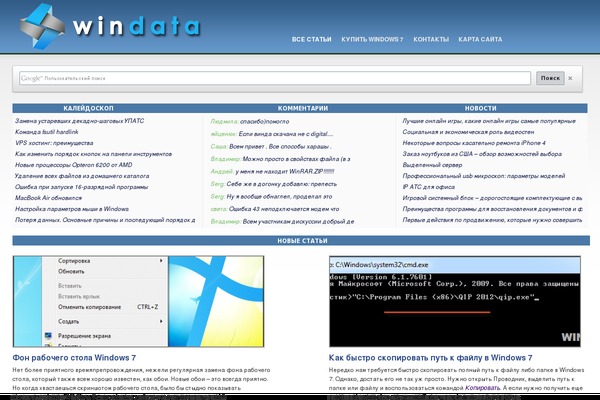Open the КУПИТЬ WINDOWS 7 menu item
Screen dimensions: 600x400
point(372,39)
